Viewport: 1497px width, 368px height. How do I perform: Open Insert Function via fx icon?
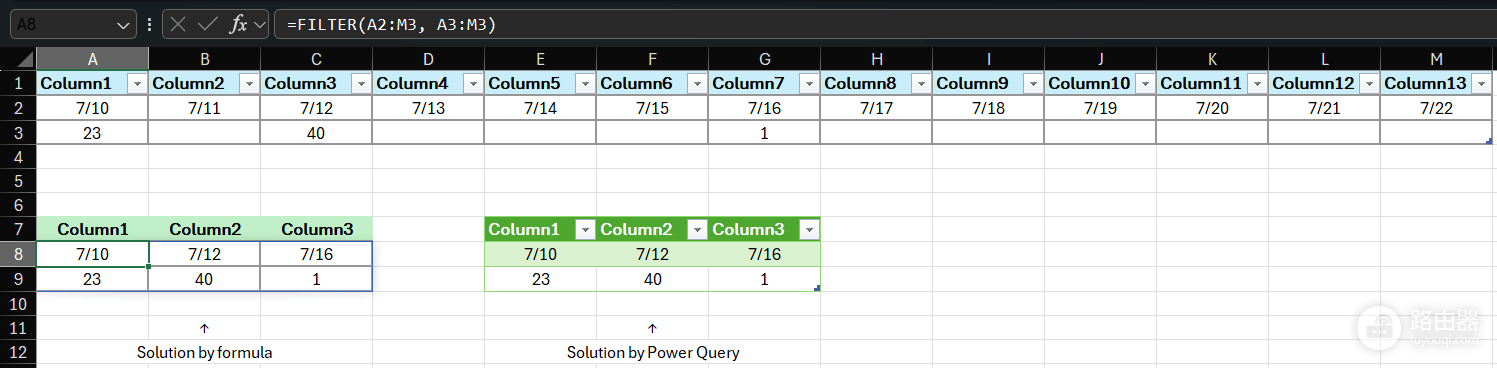238,25
